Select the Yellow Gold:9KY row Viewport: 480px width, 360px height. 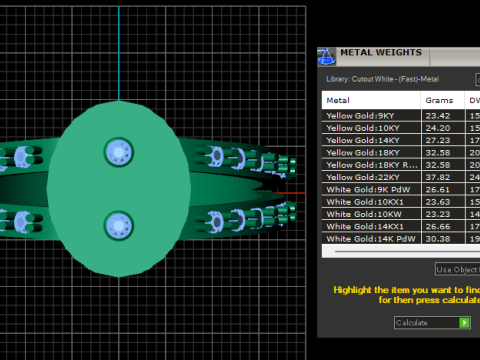401,116
